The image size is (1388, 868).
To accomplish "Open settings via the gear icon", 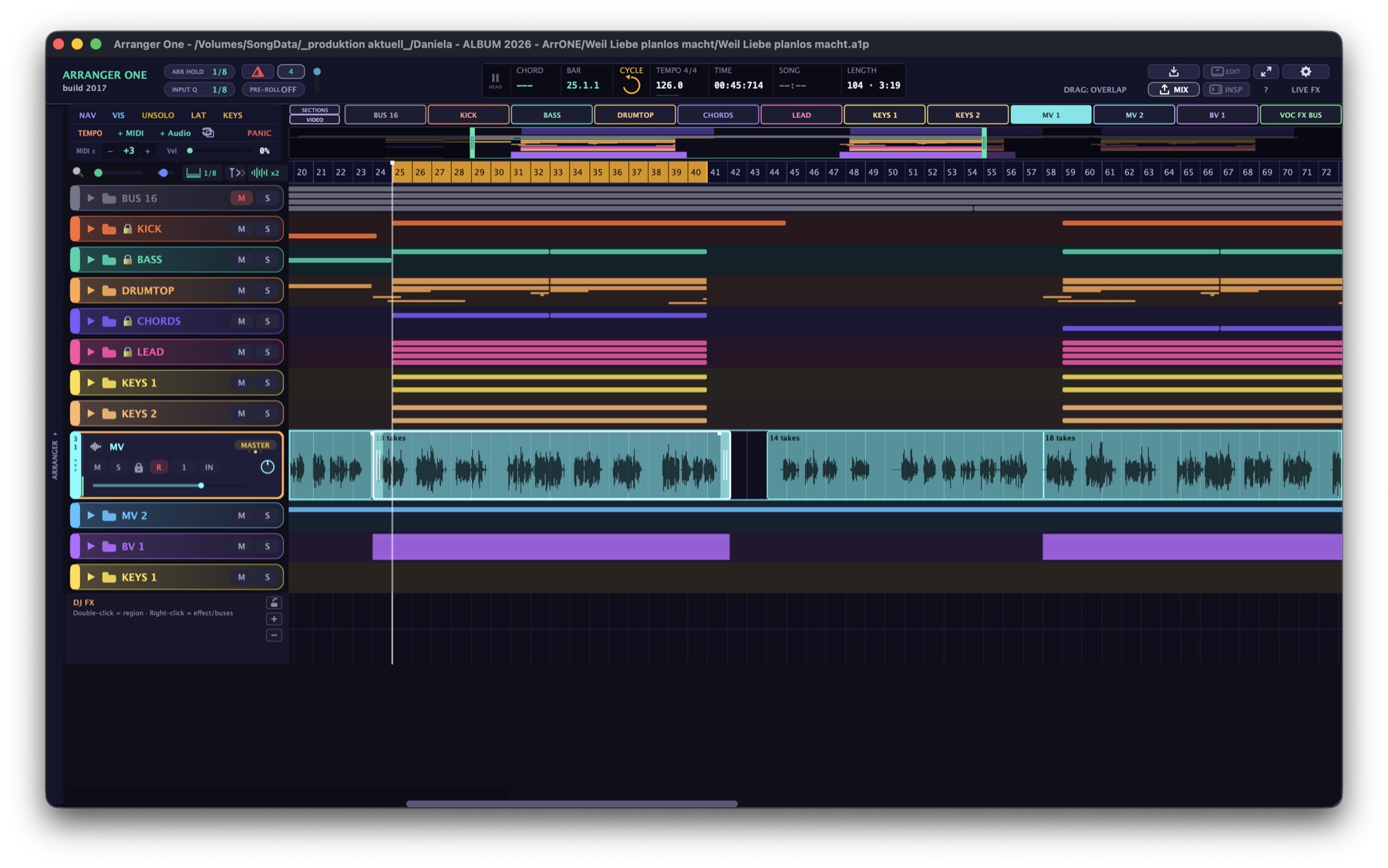I will coord(1305,72).
